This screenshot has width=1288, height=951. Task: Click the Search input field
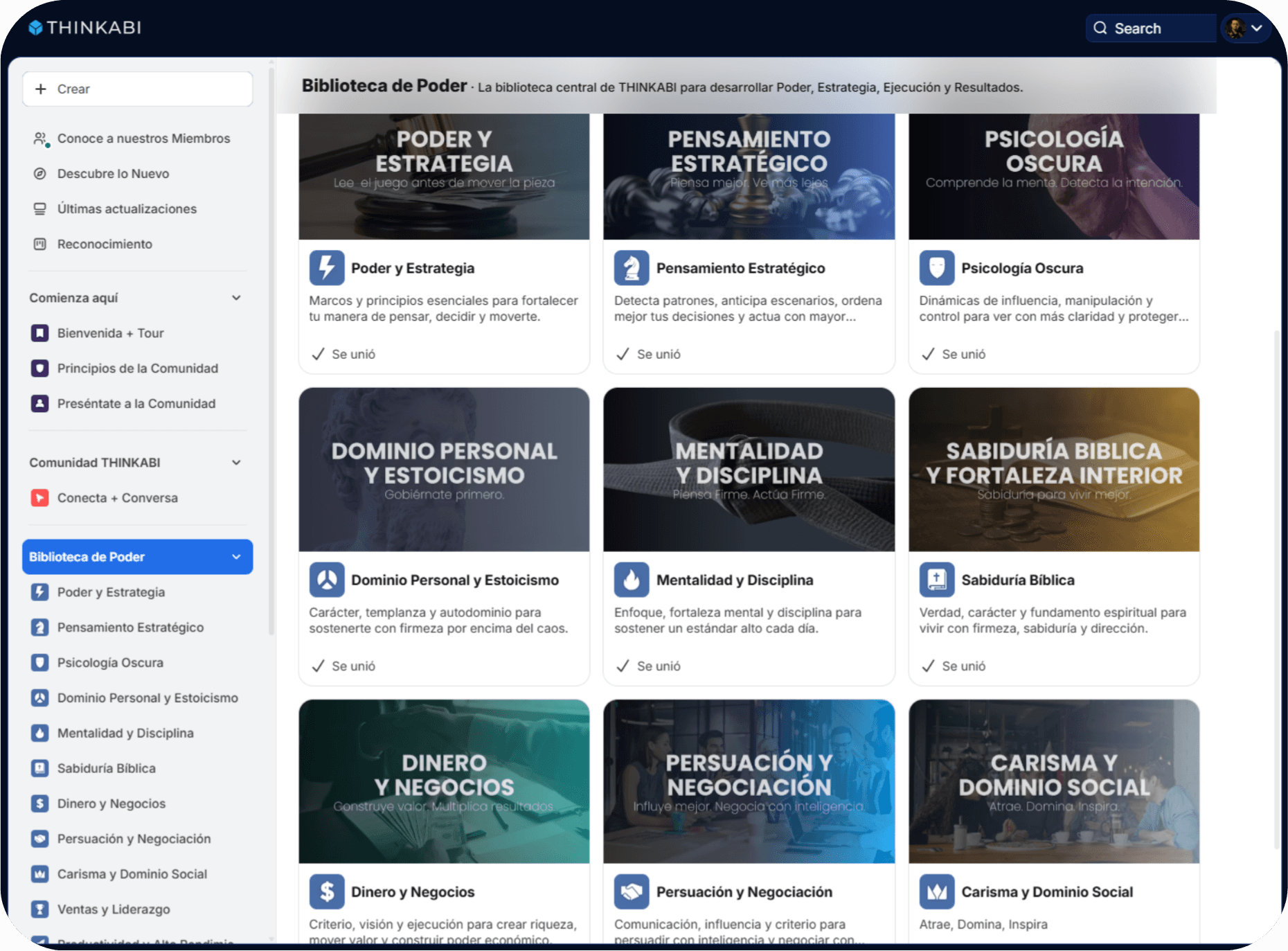(x=1151, y=28)
